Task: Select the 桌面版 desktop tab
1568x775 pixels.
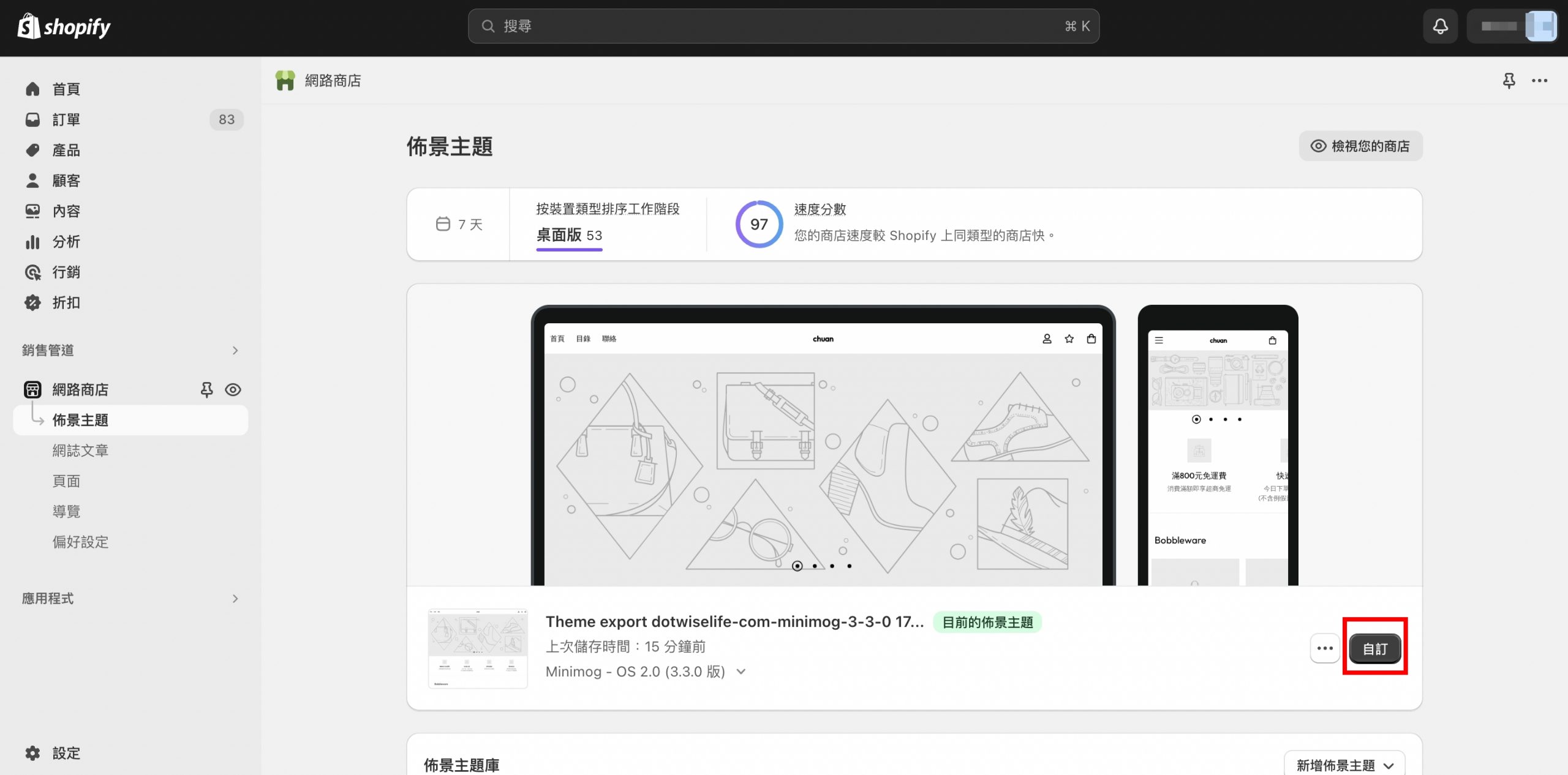Action: point(569,235)
